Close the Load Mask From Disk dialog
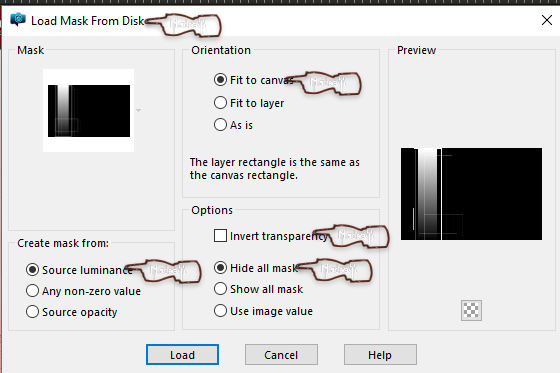The width and height of the screenshot is (560, 373). pos(546,20)
